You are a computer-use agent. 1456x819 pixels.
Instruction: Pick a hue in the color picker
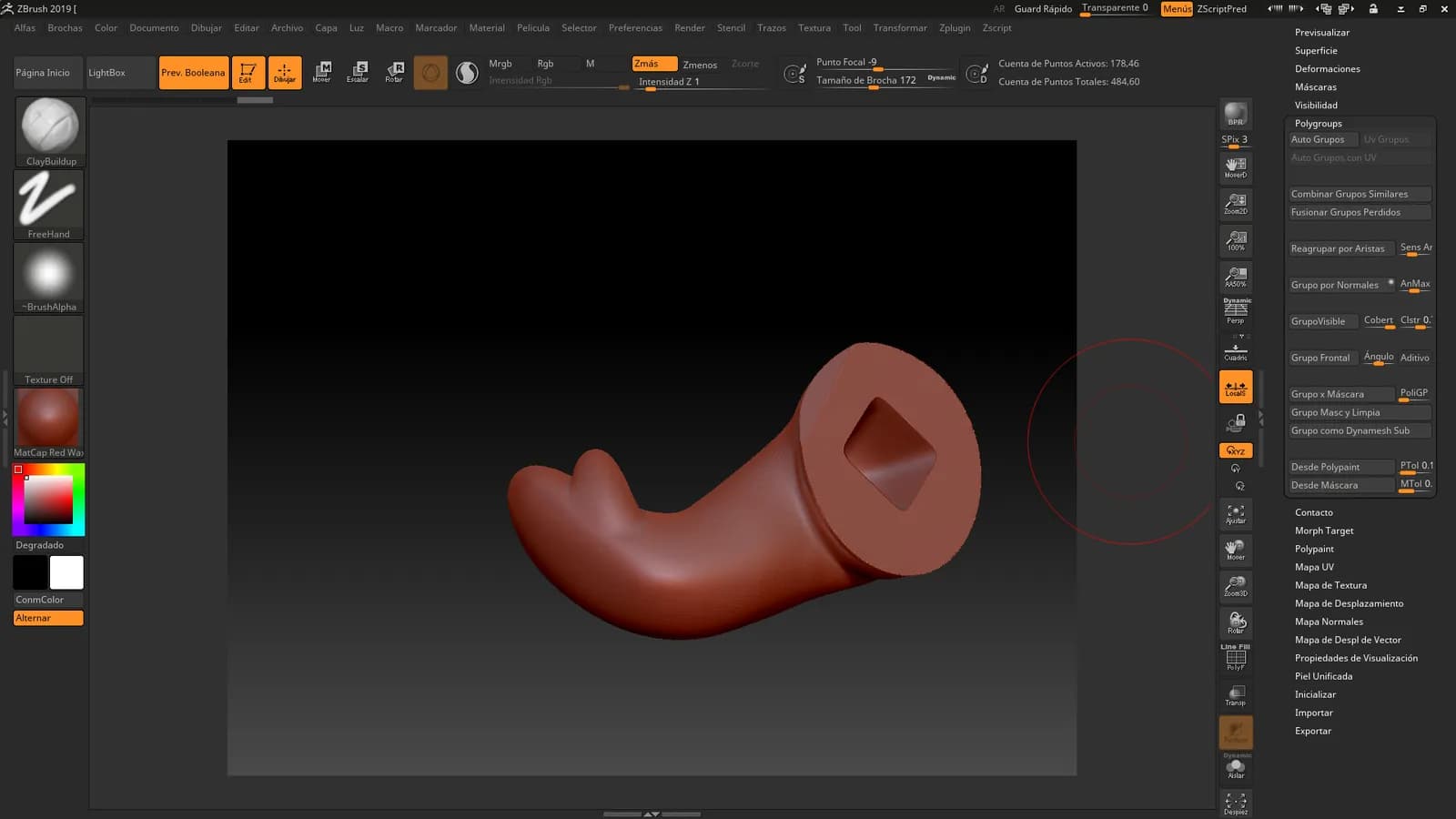48,500
